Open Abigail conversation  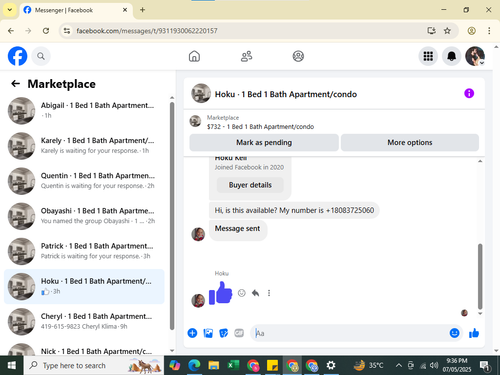point(84,111)
